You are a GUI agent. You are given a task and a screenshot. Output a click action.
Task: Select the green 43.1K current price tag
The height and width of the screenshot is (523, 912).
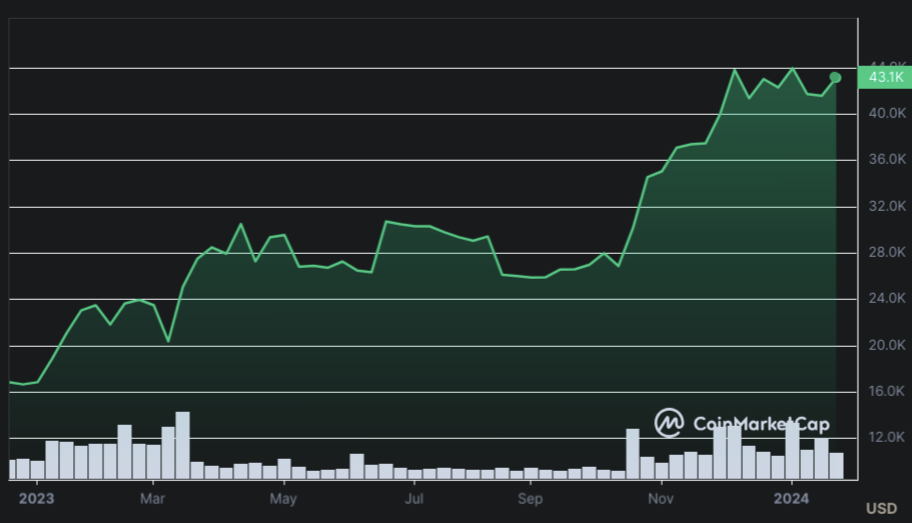[886, 77]
